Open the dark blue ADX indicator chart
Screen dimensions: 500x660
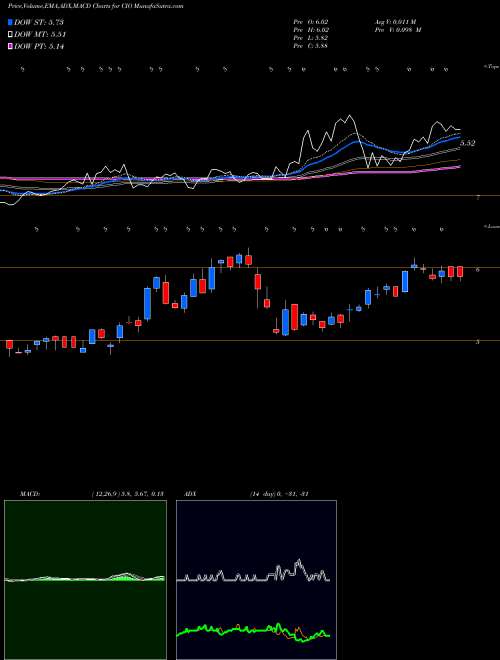(x=256, y=580)
